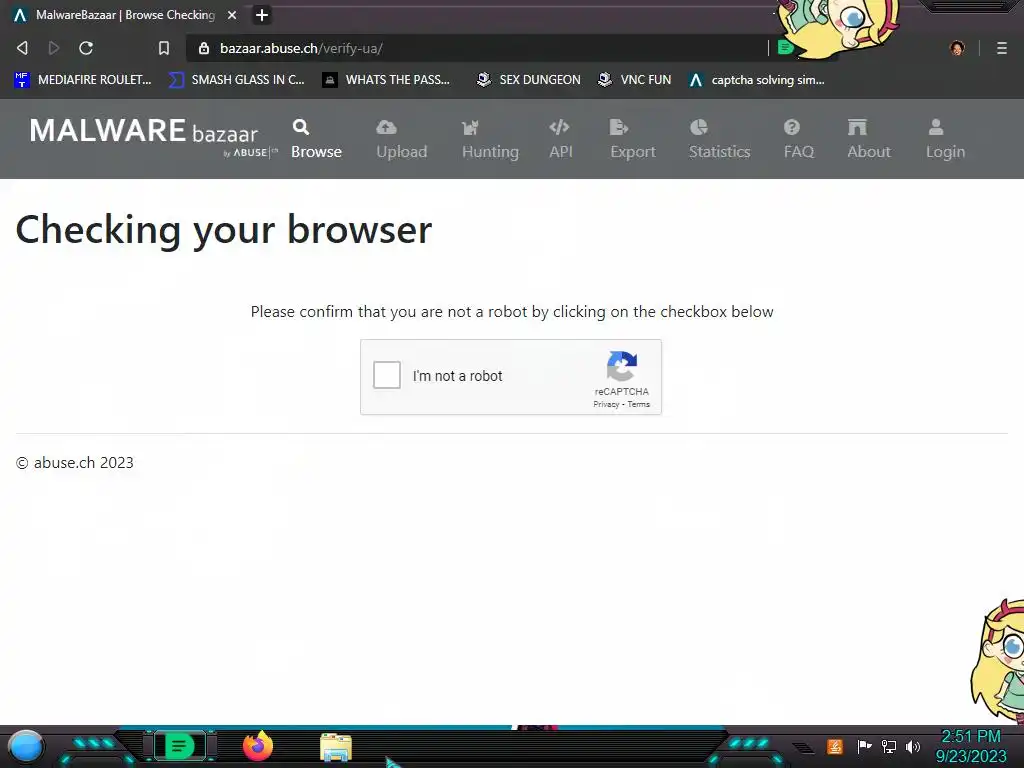Open captcha solving sim... bookmark

(x=758, y=80)
